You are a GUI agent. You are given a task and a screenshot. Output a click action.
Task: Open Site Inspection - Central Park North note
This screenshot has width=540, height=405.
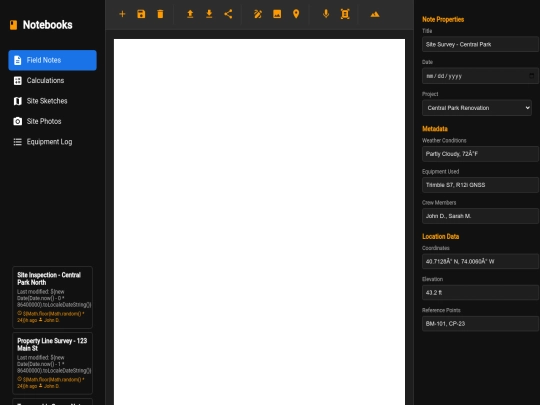click(52, 297)
